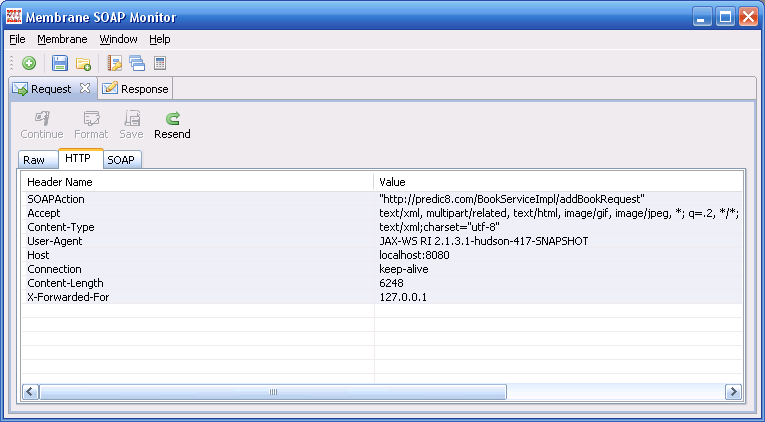Switch to the Response tab
This screenshot has height=422, width=765.
point(135,89)
